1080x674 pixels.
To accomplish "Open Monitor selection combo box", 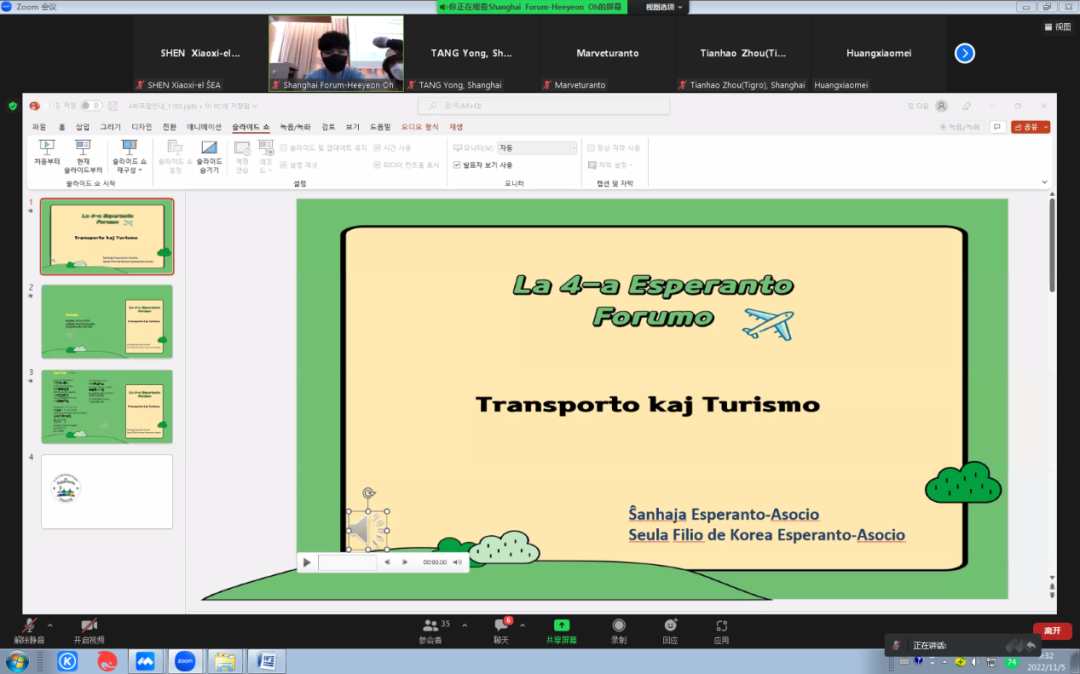I will [x=537, y=148].
